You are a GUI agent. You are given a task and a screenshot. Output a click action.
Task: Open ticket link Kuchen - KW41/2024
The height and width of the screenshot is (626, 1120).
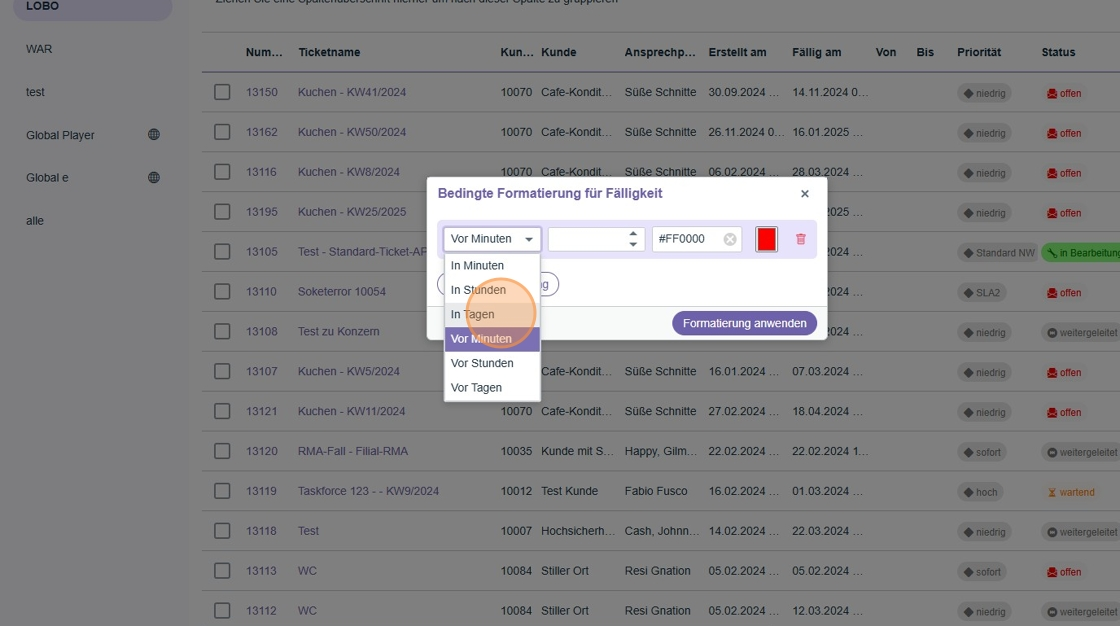[x=351, y=92]
